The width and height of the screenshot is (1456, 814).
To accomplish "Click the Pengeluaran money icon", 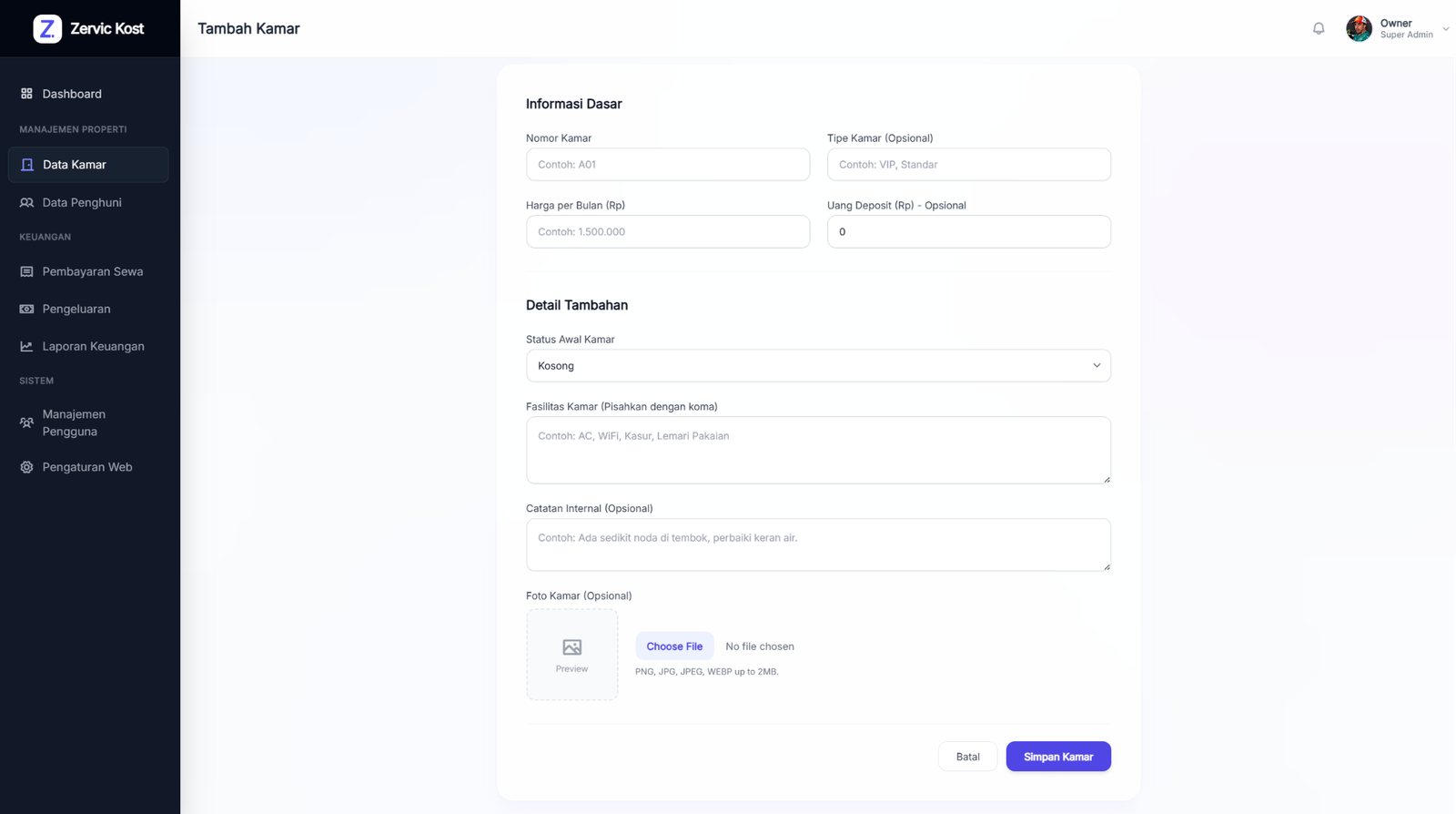I will (26, 309).
